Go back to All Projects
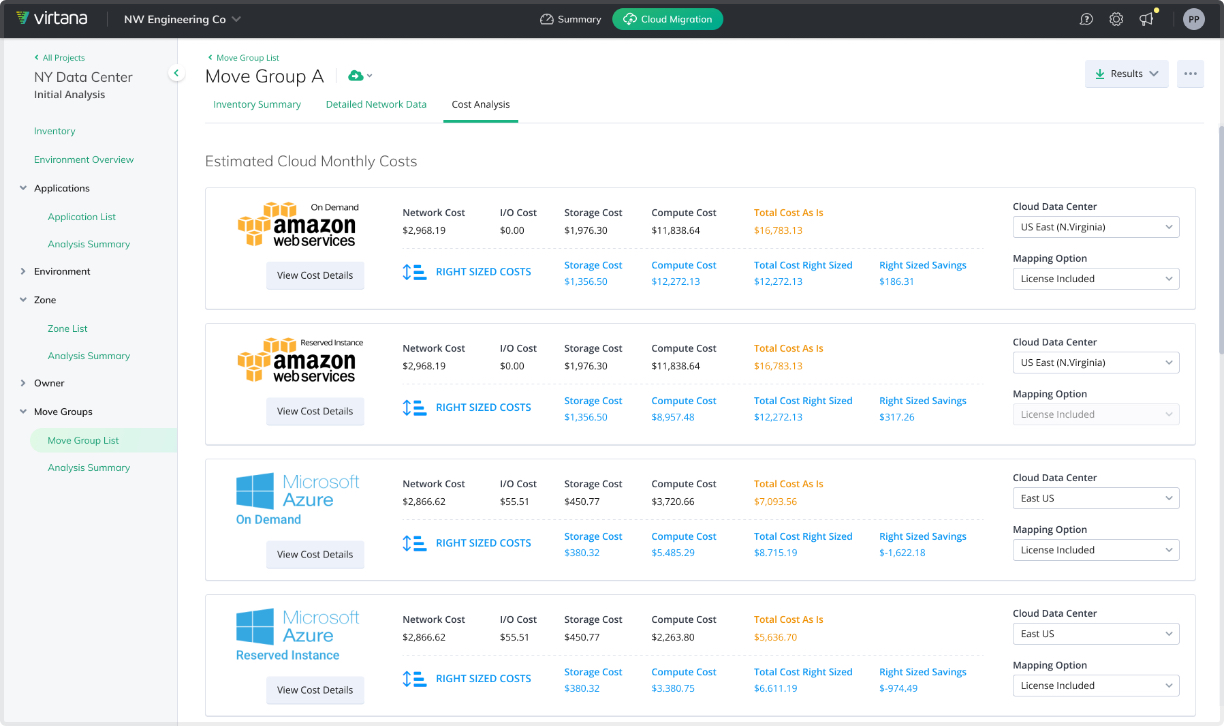 point(60,58)
